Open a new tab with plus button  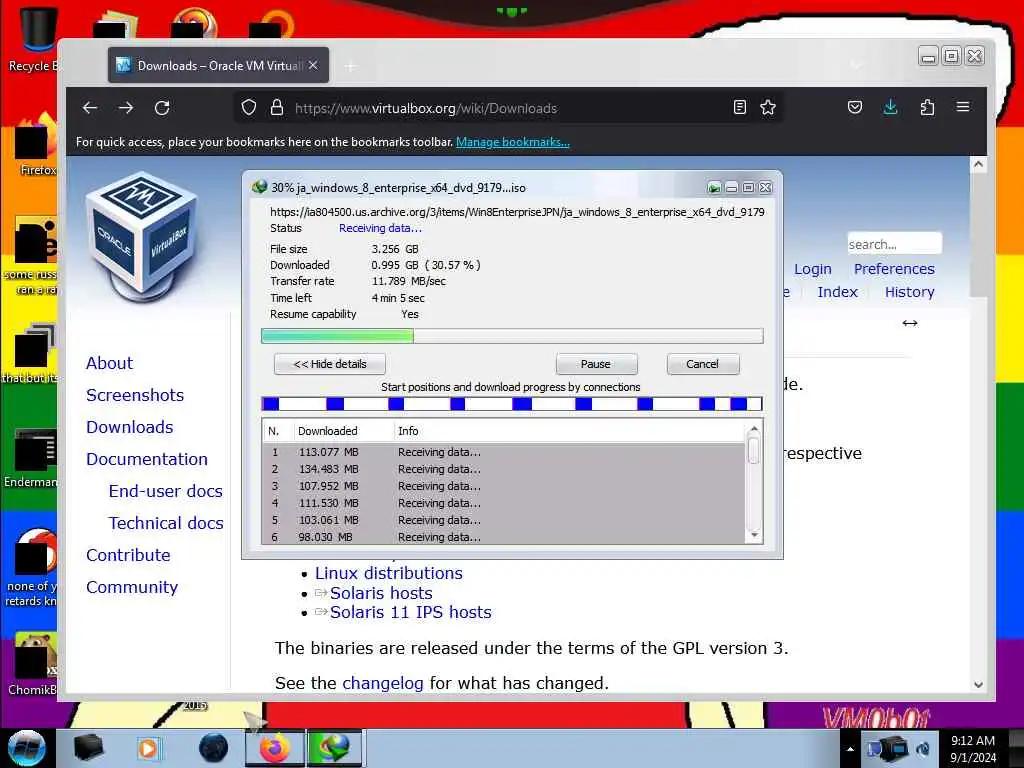click(351, 66)
